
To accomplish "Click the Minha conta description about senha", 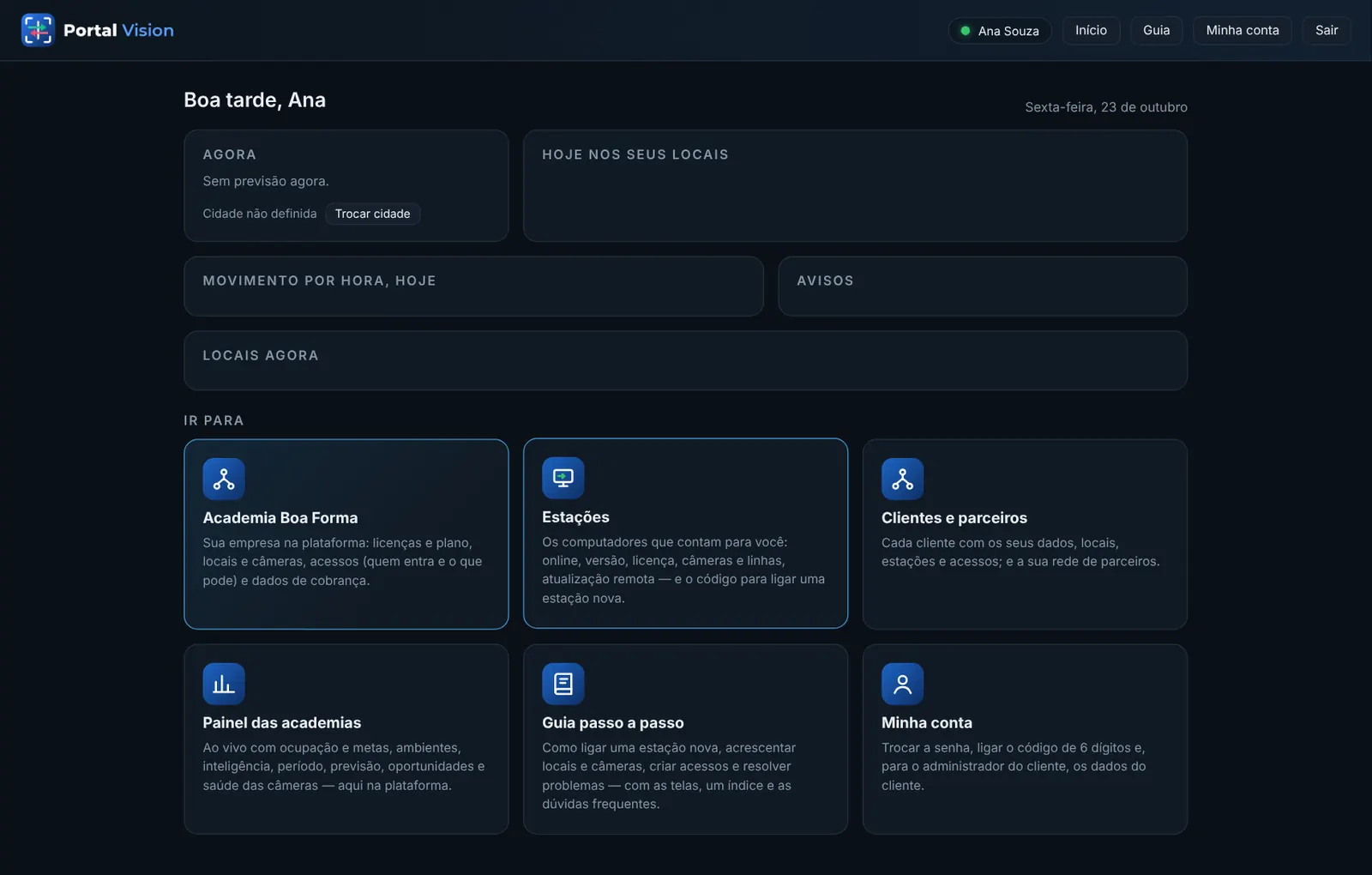I will tap(1014, 766).
